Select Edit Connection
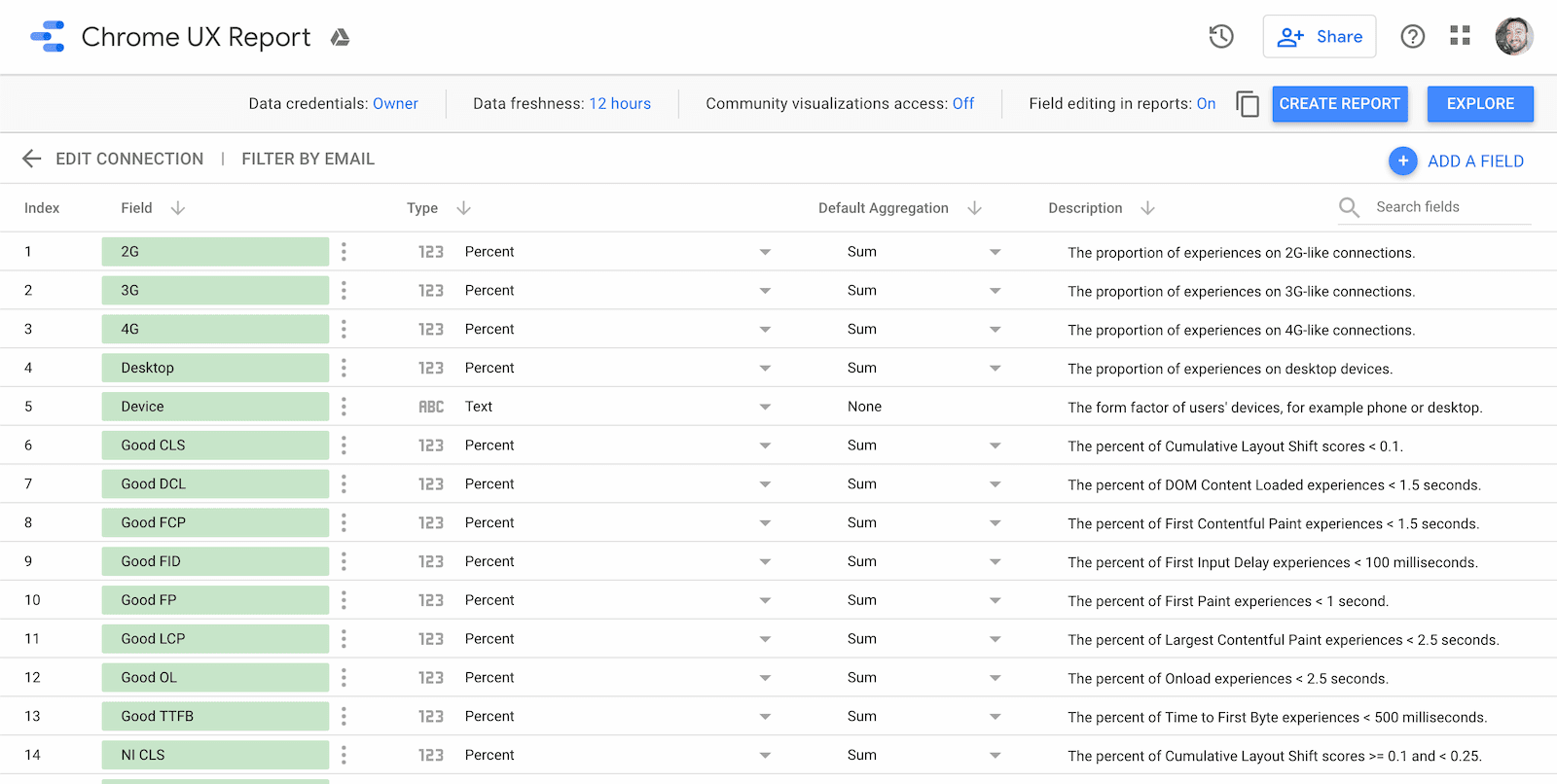 coord(129,159)
